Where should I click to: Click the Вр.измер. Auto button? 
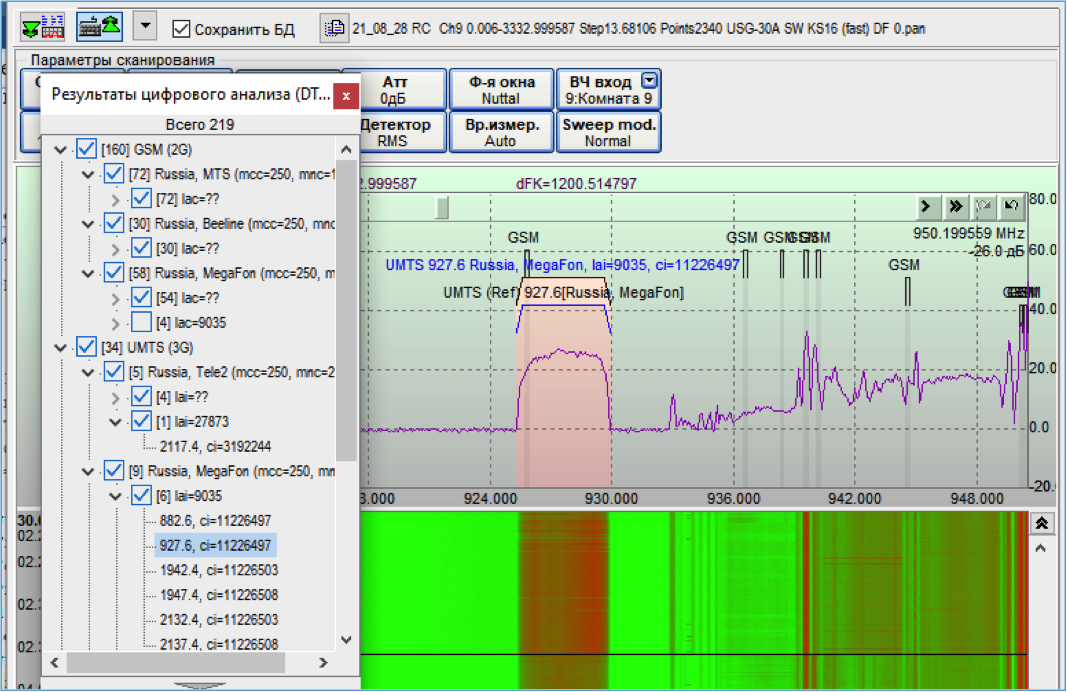(501, 132)
